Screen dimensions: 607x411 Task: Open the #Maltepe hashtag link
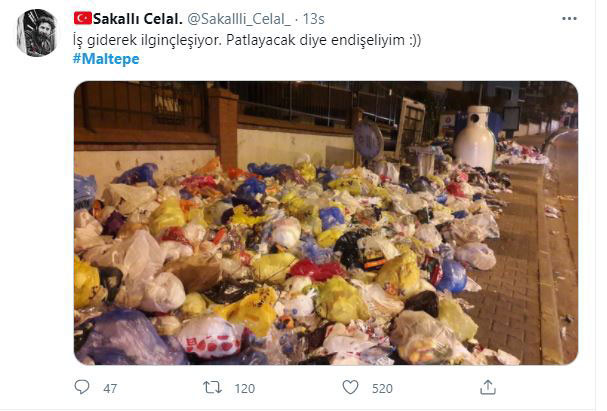pyautogui.click(x=106, y=59)
